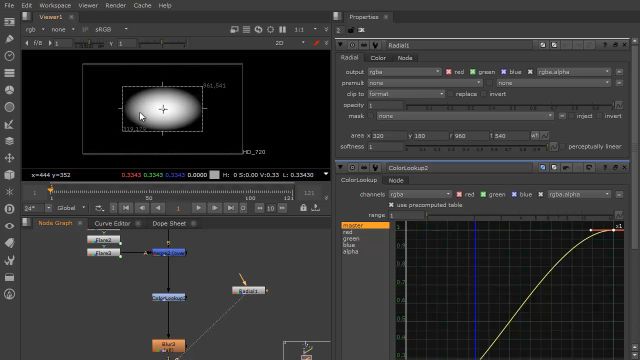Image resolution: width=640 pixels, height=360 pixels.
Task: Toggle the blue channel checkbox in Radial1
Action: point(504,72)
